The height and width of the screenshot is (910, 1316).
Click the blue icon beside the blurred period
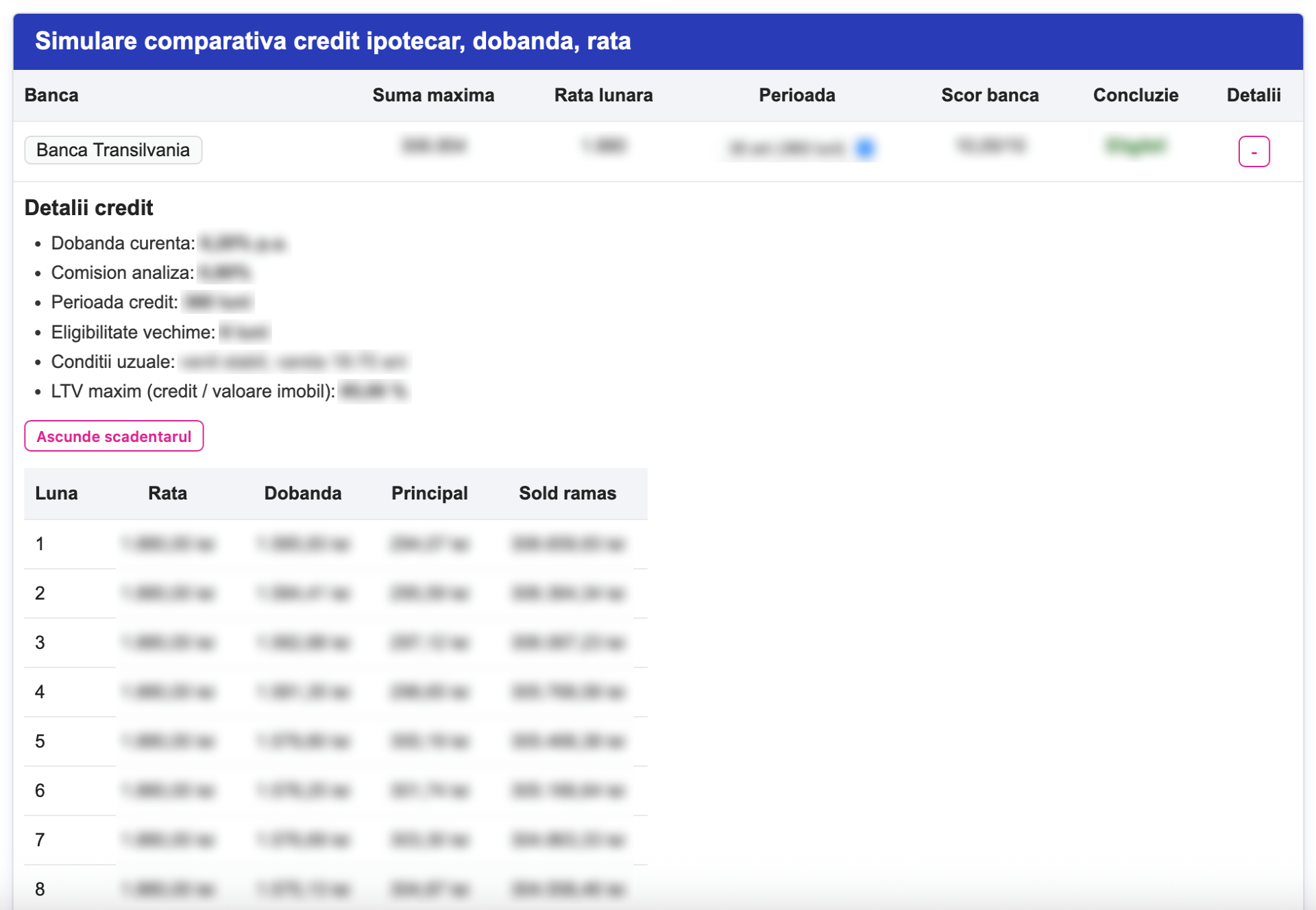coord(865,148)
